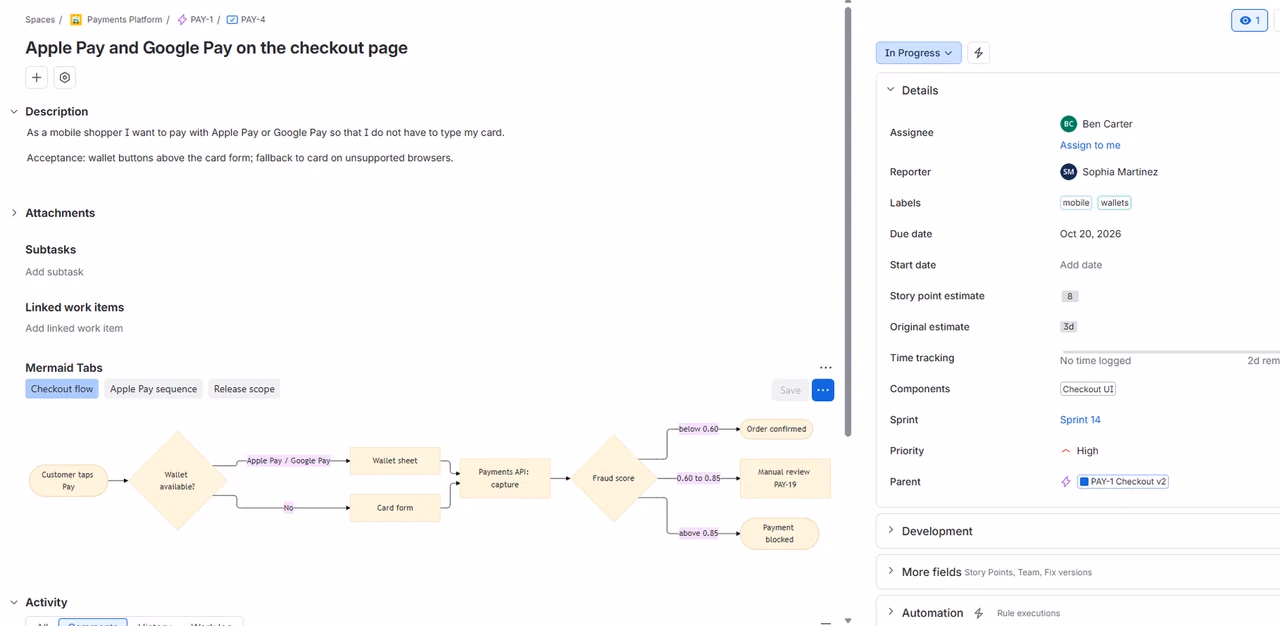This screenshot has width=1280, height=626.
Task: Expand the Attachments section
Action: (14, 213)
